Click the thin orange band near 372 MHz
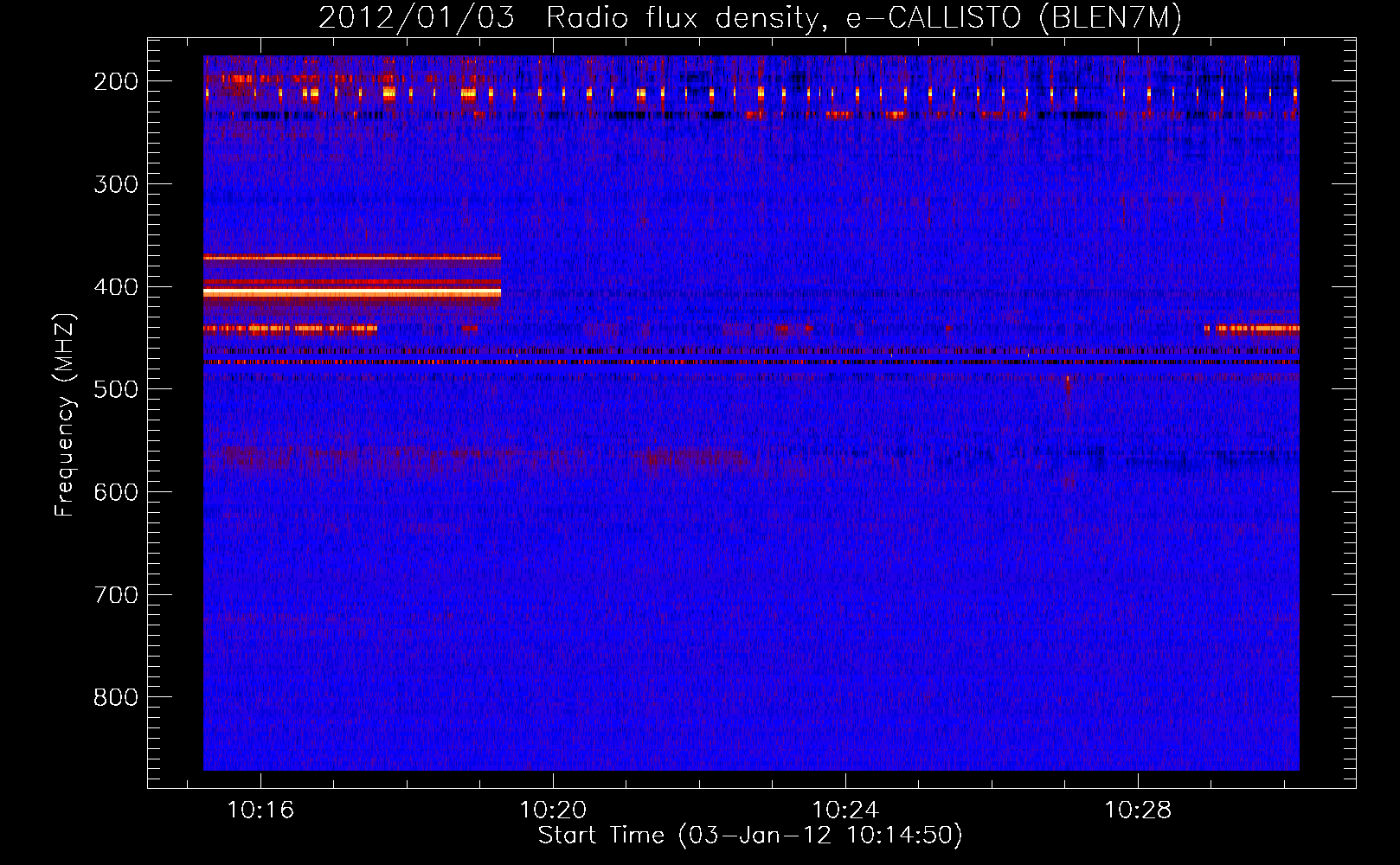 (x=352, y=258)
